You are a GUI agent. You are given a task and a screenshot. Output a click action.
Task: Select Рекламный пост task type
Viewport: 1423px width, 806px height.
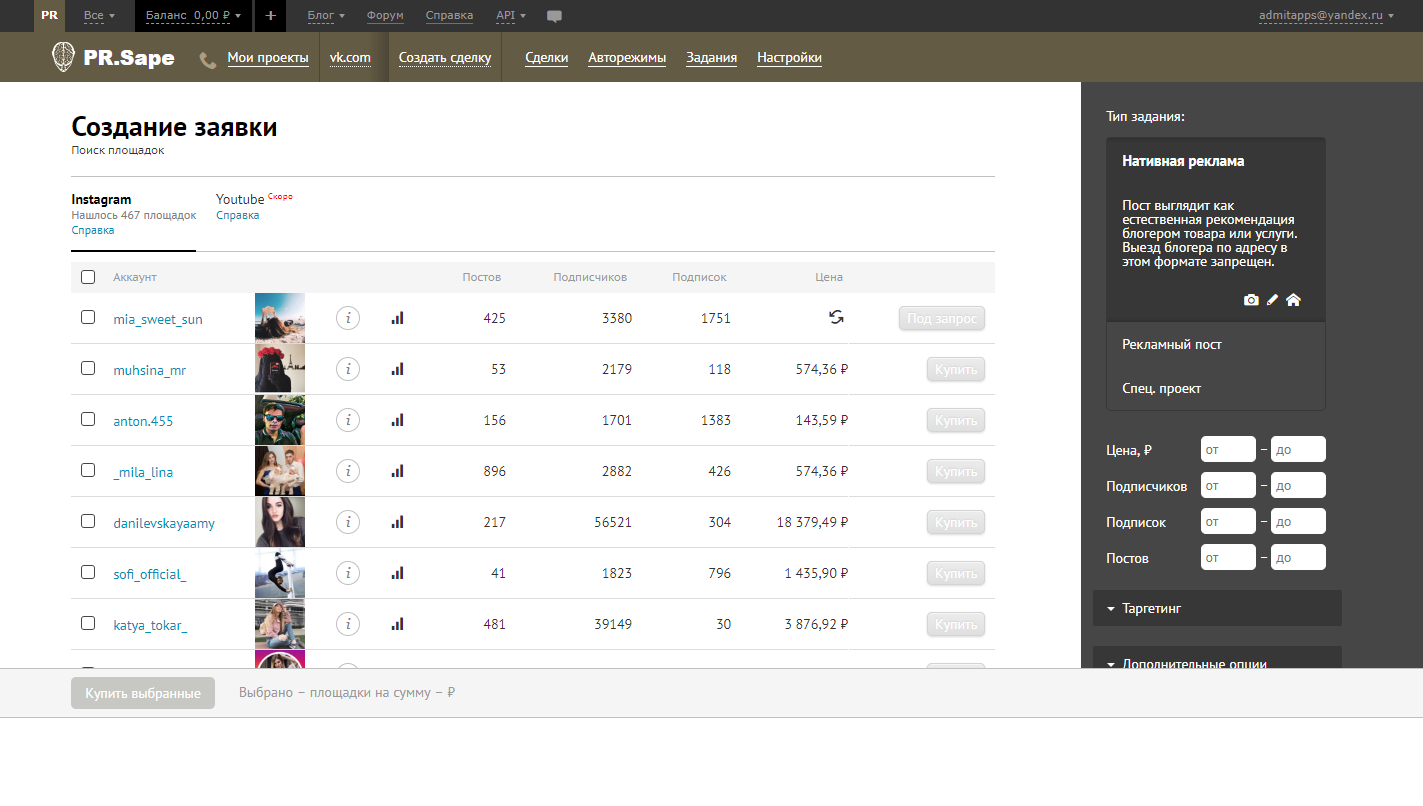point(1172,344)
